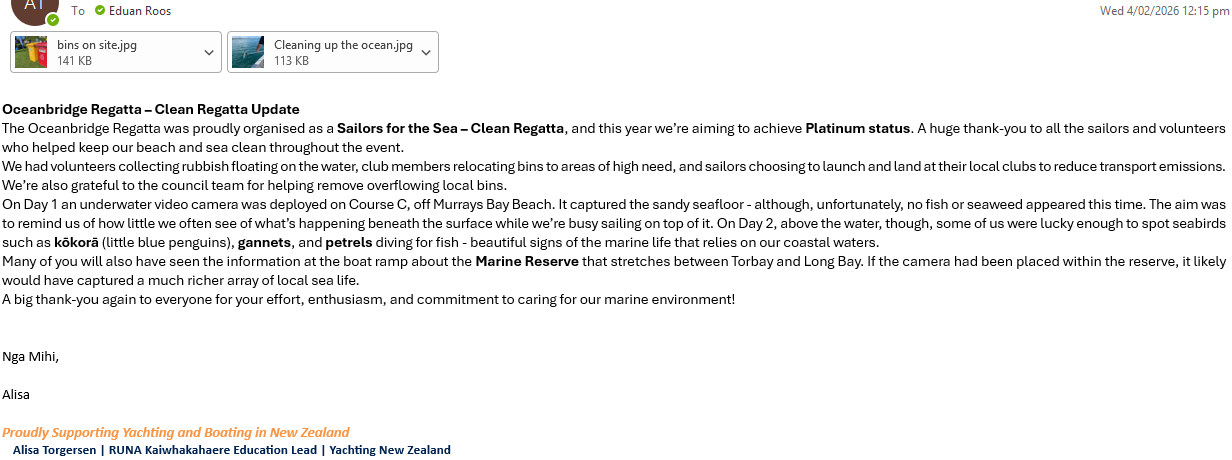Click the Nga Mihi sign-off line
Image resolution: width=1232 pixels, height=460 pixels.
[x=30, y=356]
